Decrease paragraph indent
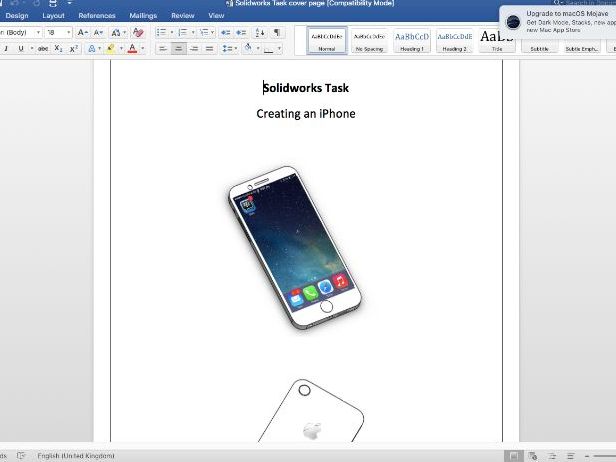 225,32
